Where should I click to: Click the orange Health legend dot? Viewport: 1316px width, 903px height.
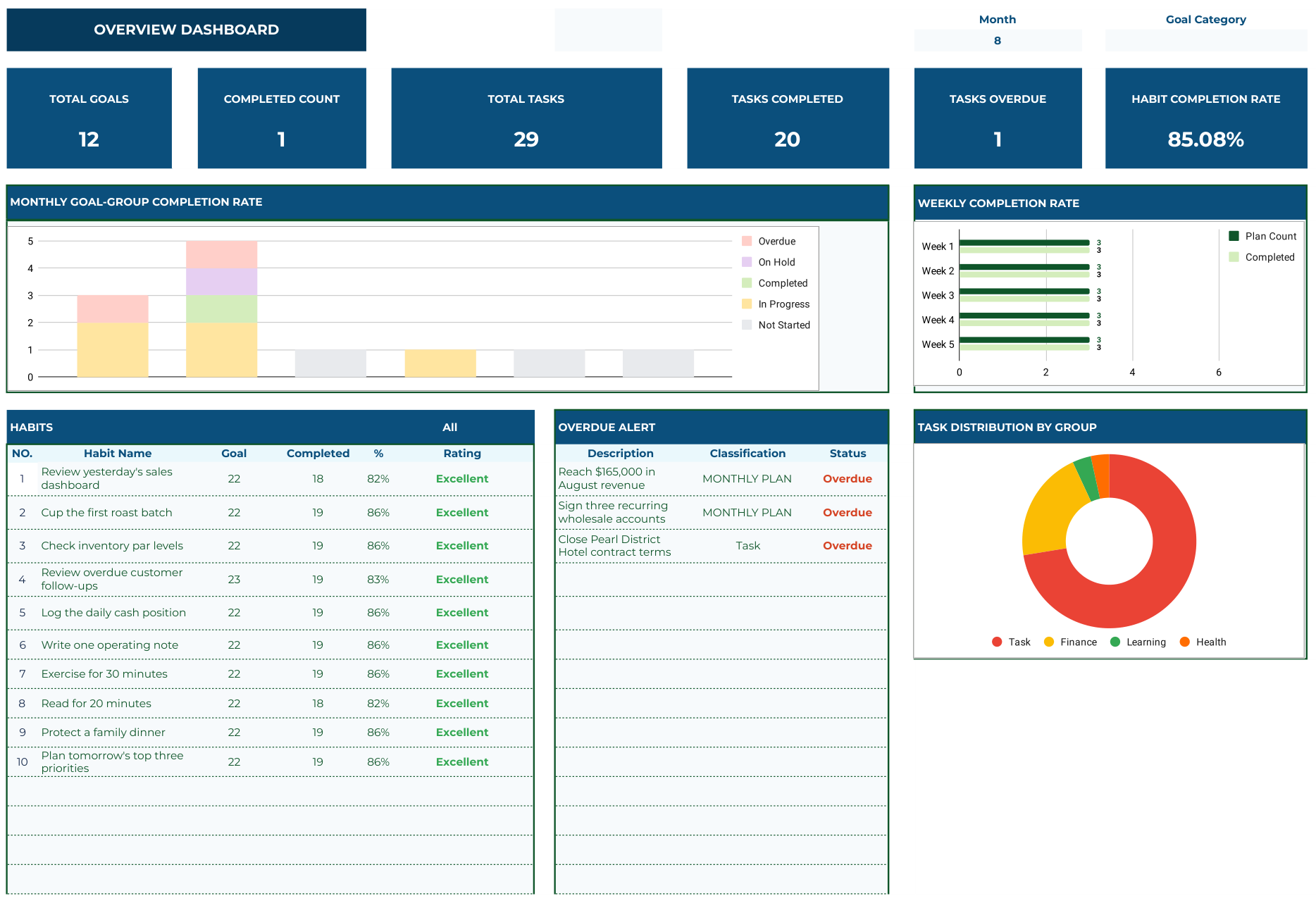[x=1185, y=642]
